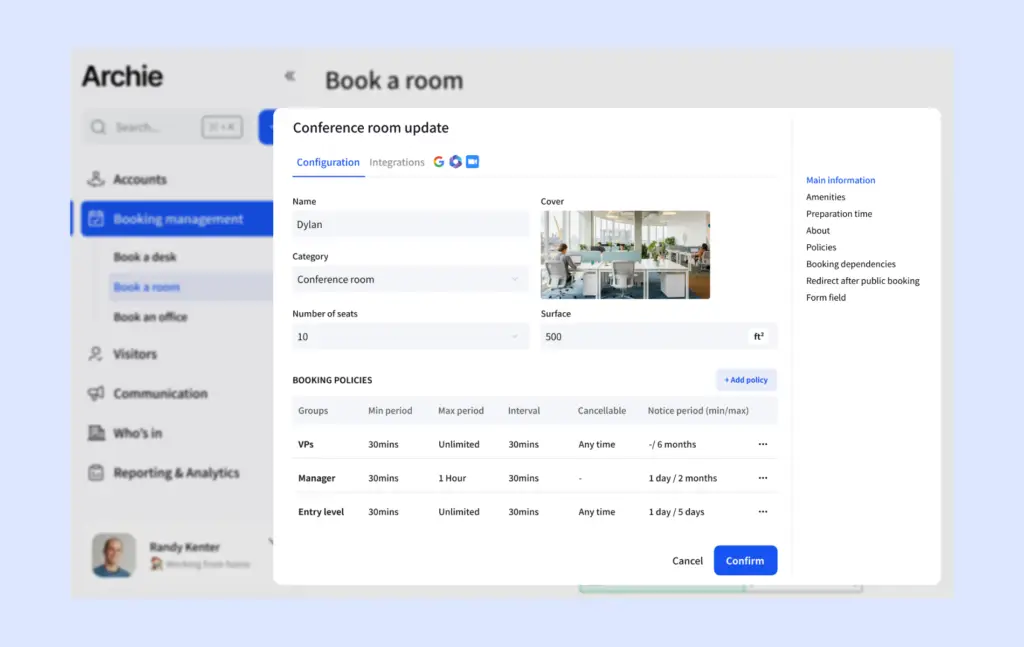Jump to Main information section
1024x647 pixels.
tap(840, 180)
